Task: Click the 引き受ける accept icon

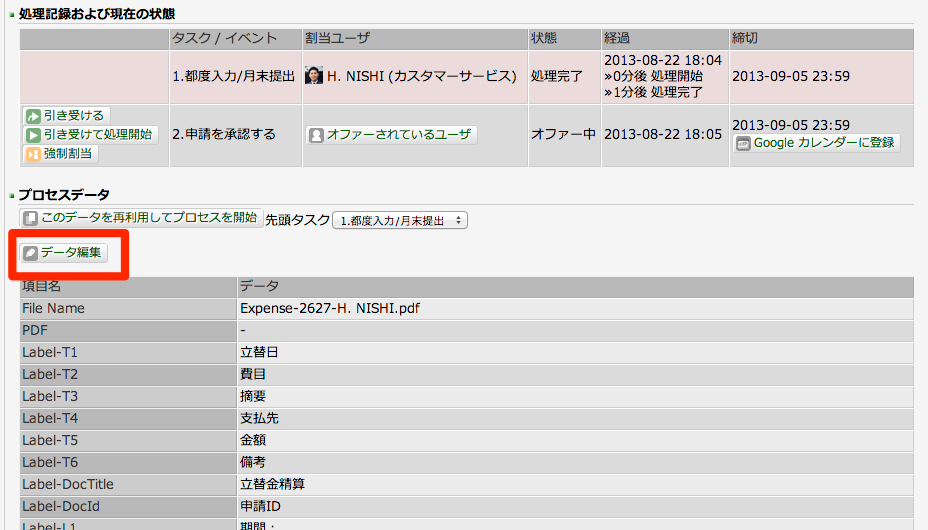Action: 33,116
